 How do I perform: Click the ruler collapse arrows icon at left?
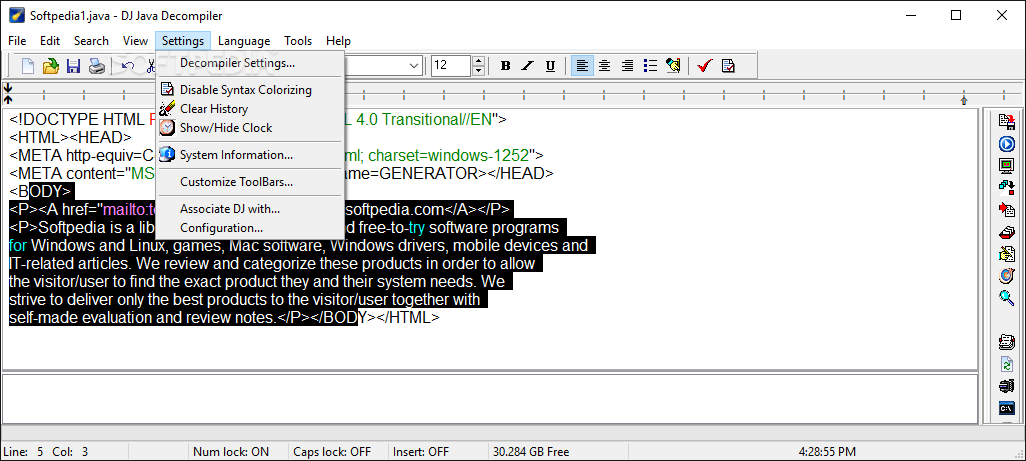pyautogui.click(x=7, y=92)
